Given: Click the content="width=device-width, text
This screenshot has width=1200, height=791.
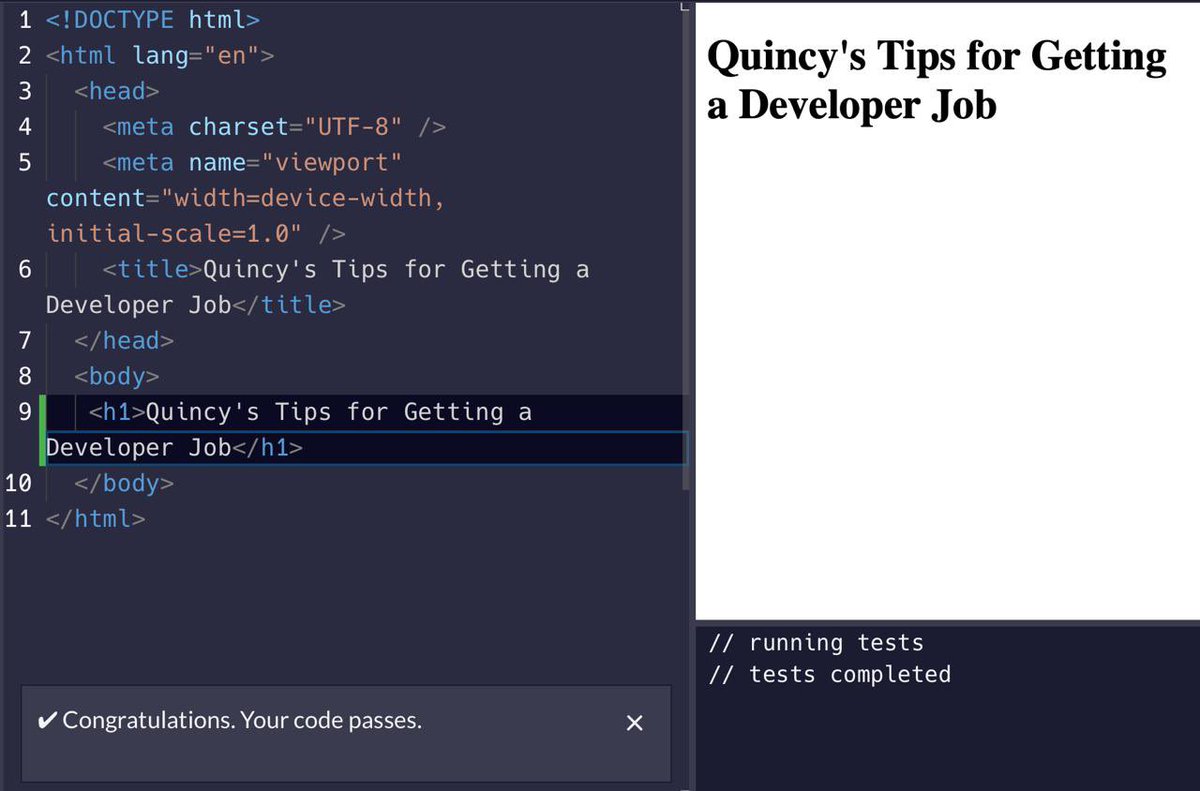Looking at the screenshot, I should (246, 198).
